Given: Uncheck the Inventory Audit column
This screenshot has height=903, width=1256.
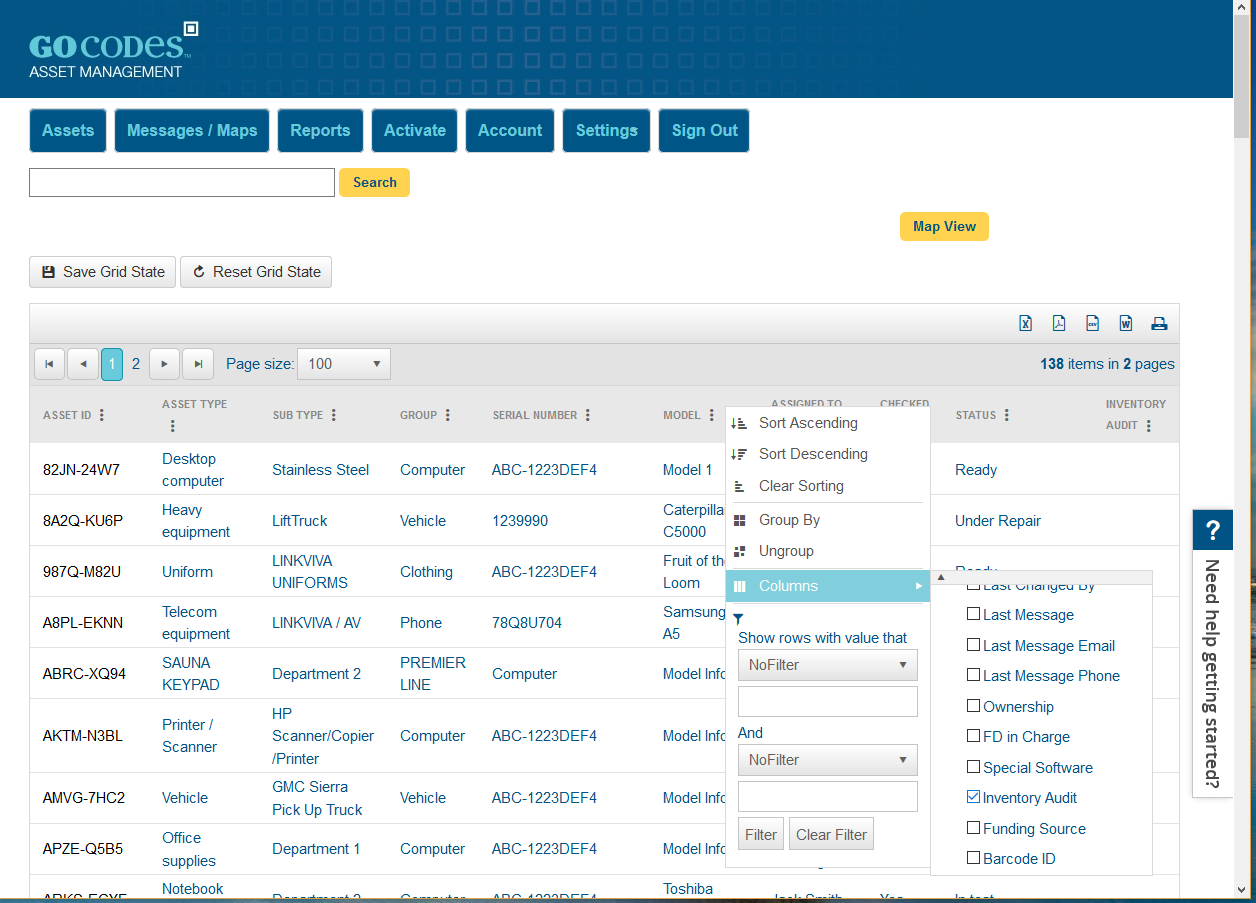Looking at the screenshot, I should tap(974, 797).
